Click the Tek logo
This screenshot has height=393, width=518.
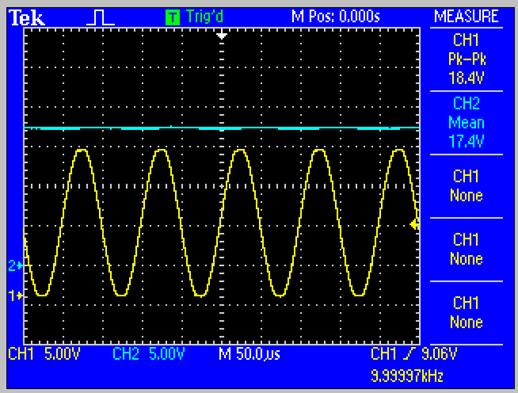point(27,18)
